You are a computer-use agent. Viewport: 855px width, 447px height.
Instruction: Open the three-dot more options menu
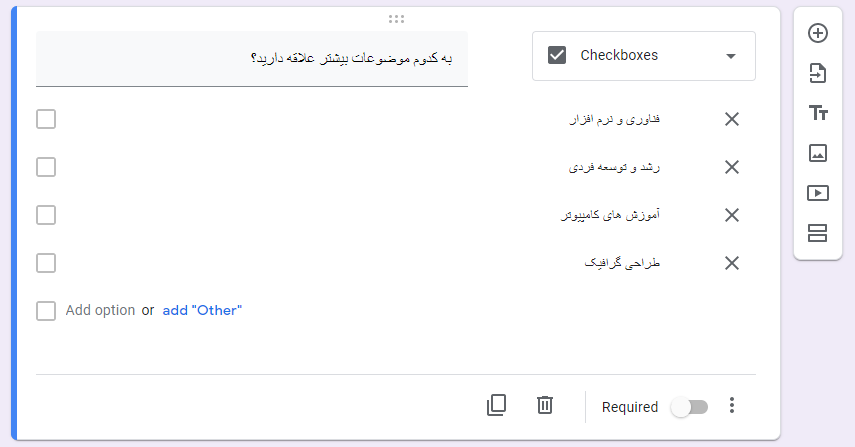click(732, 405)
